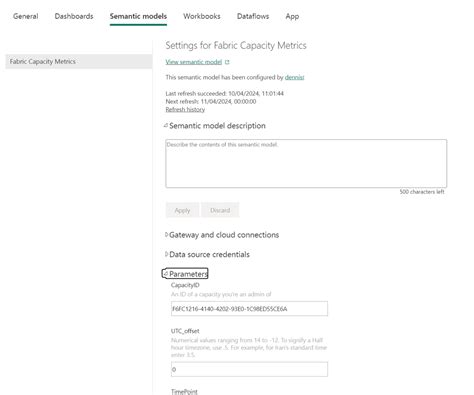Collapse the Semantic model description section
This screenshot has height=395, width=474.
point(215,126)
